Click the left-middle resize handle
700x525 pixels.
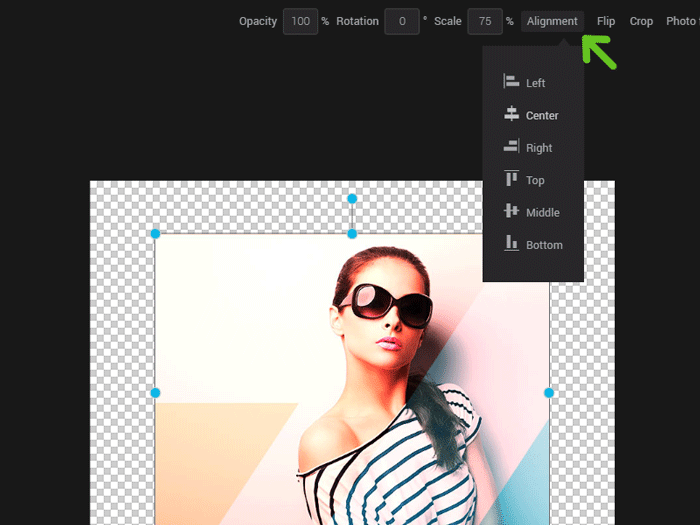(x=155, y=393)
